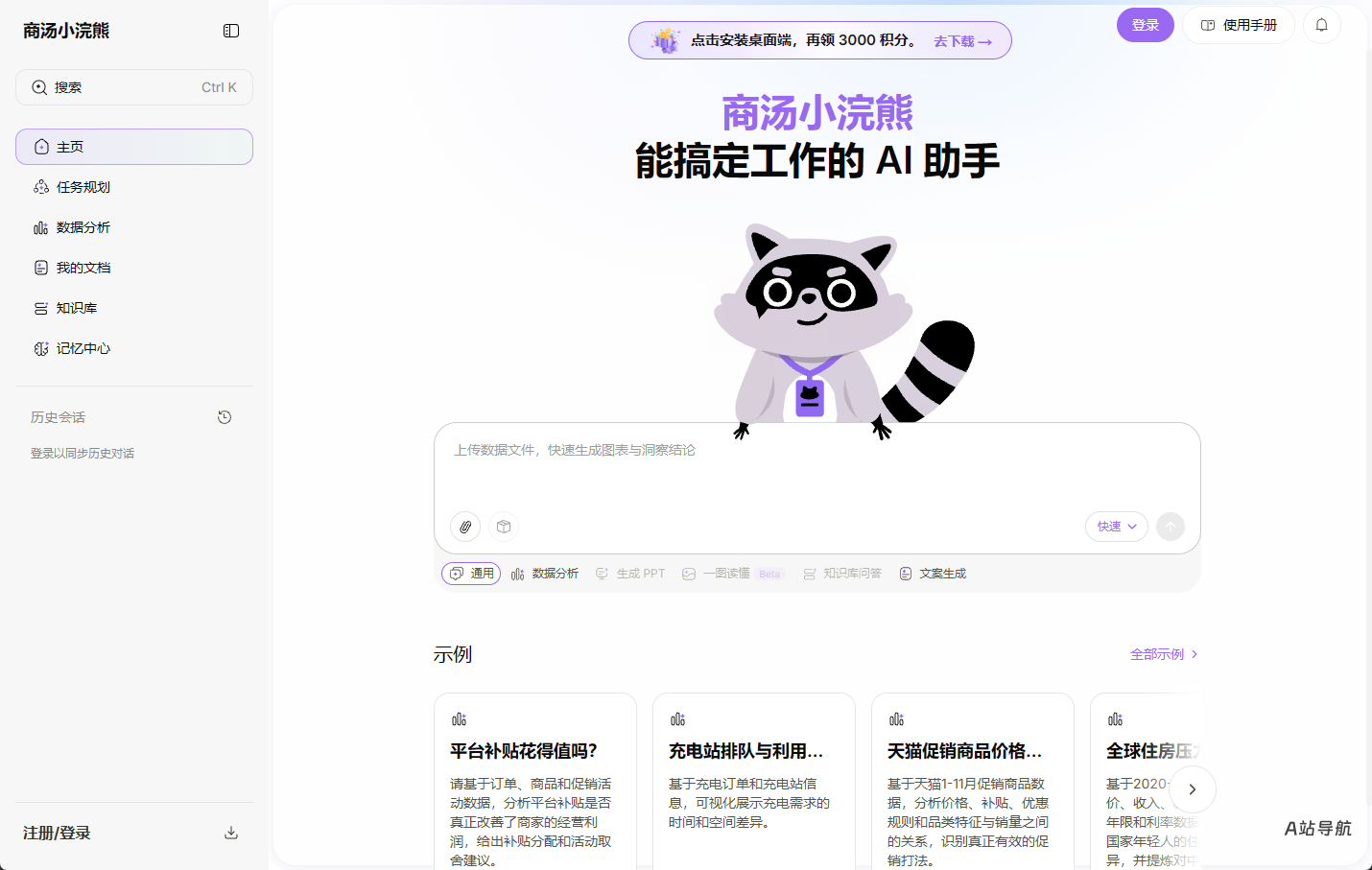
Task: Collapse the sidebar with the panel icon
Action: [x=231, y=31]
